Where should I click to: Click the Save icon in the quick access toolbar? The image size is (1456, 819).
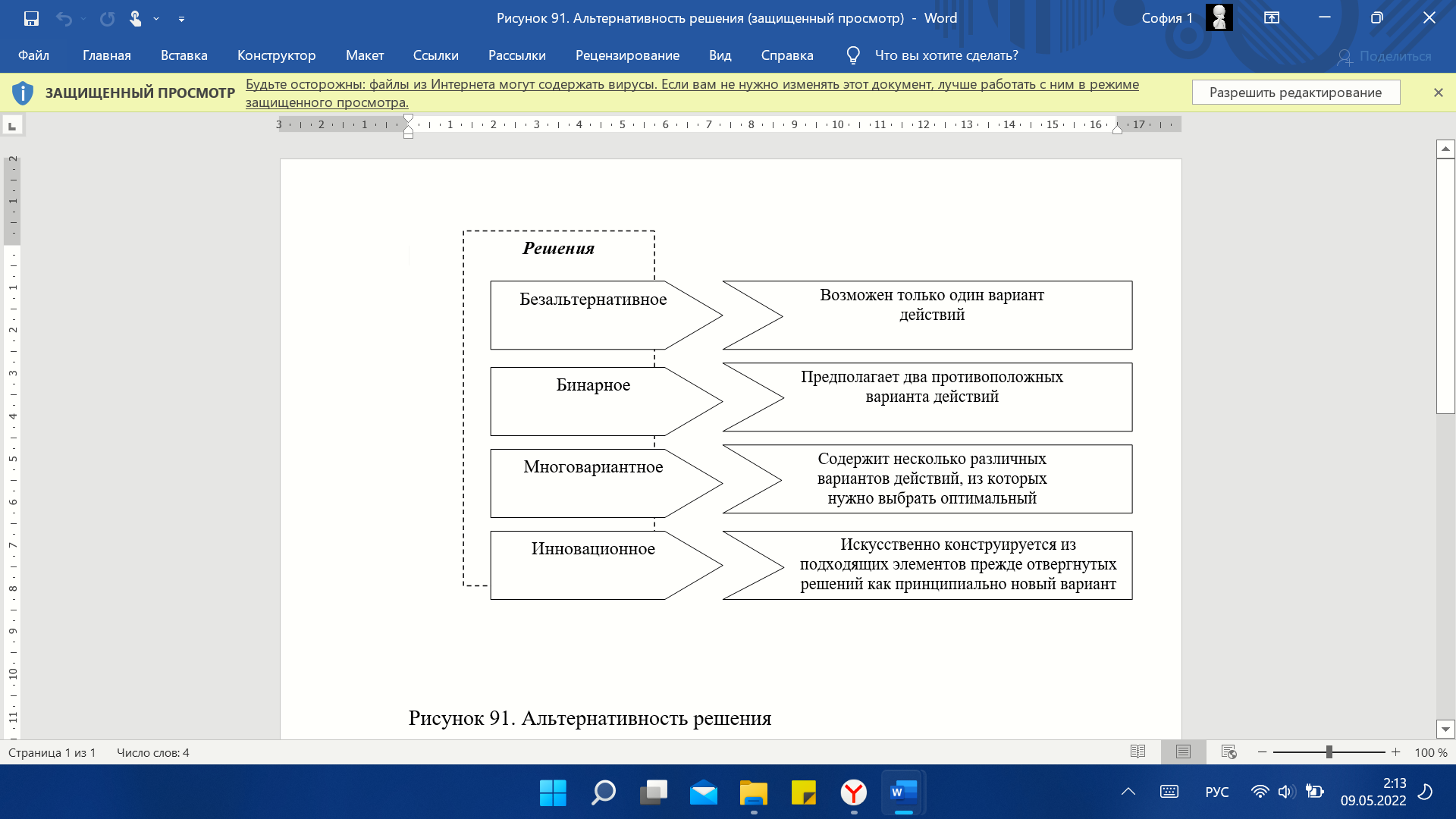point(31,18)
